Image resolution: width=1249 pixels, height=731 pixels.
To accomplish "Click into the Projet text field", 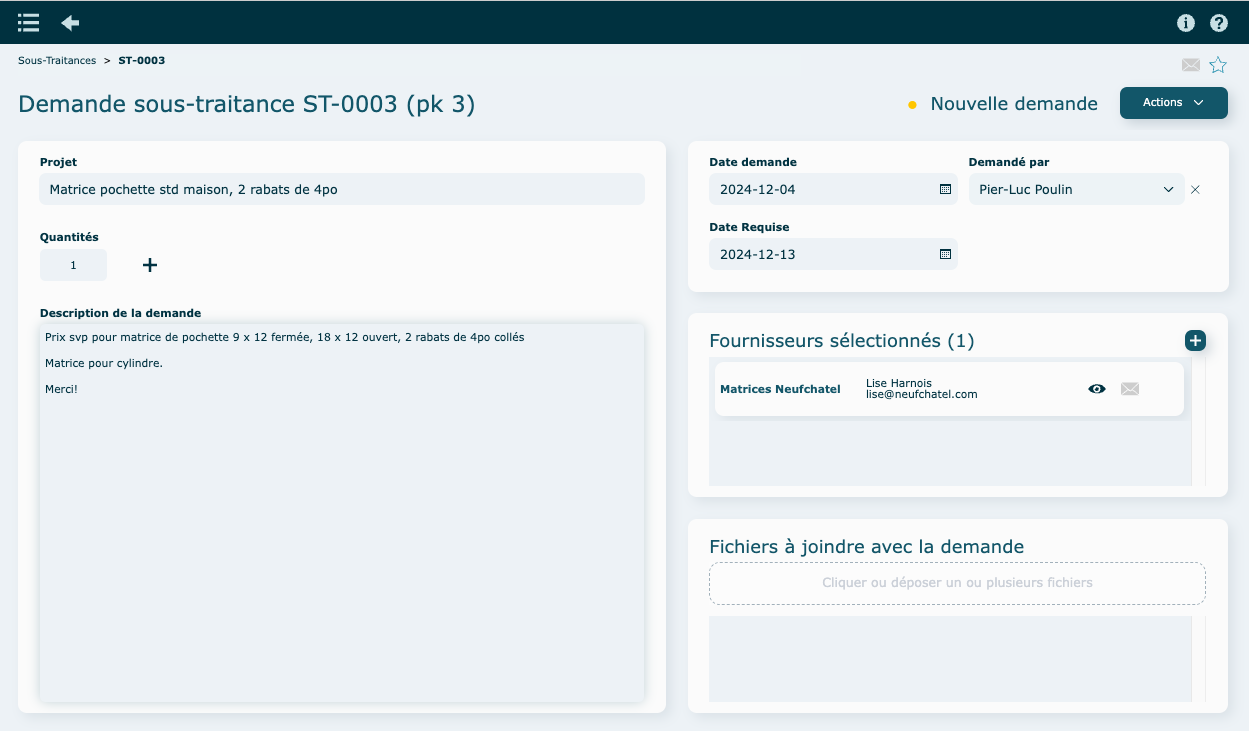I will click(341, 189).
